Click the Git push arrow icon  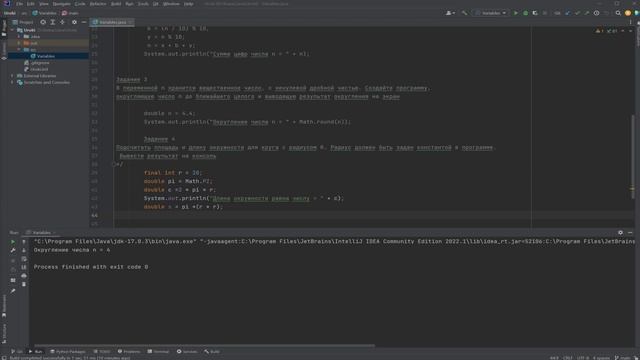click(x=587, y=13)
